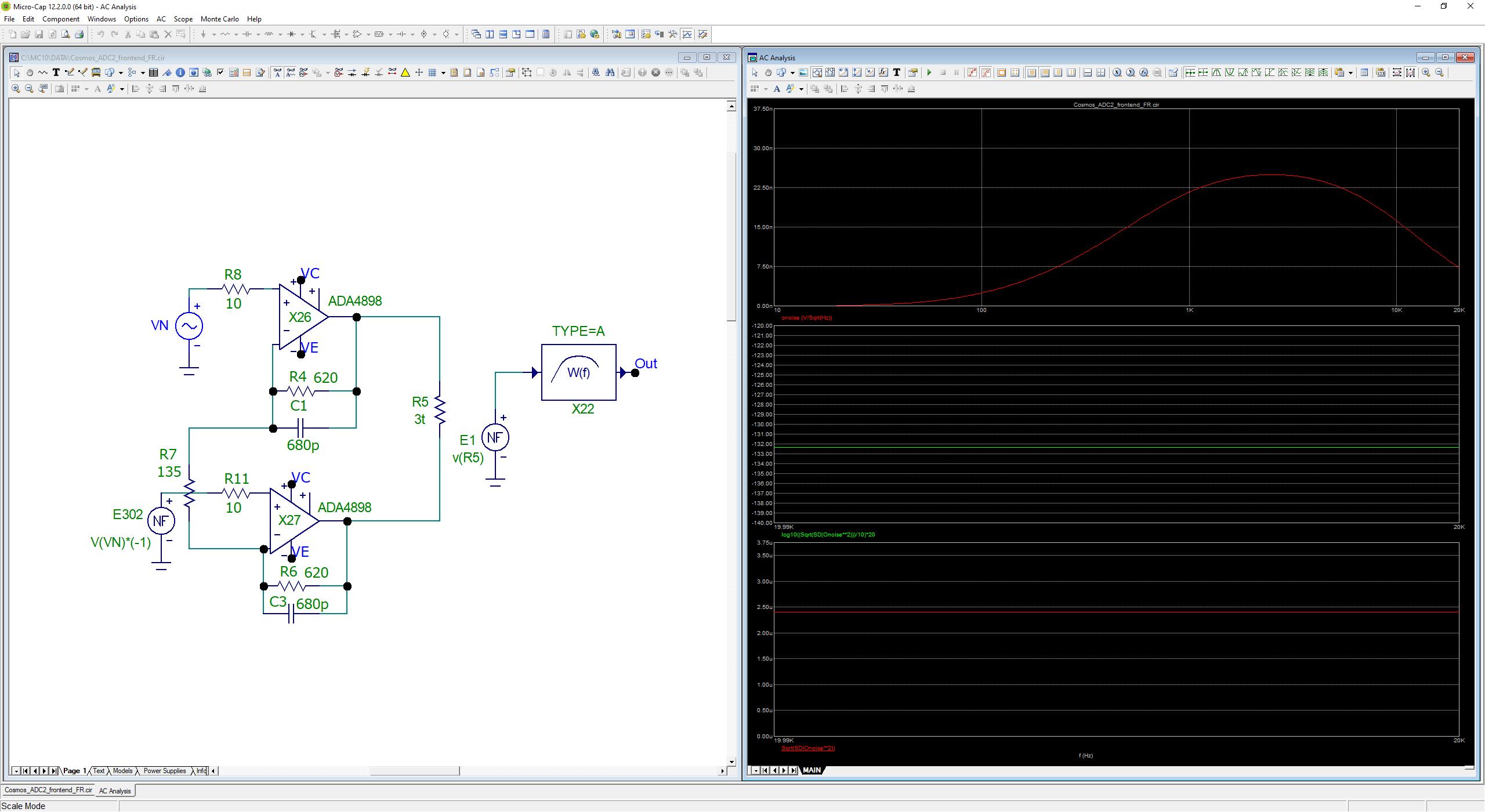Toggle the checkmark option in schematic toolbar
1485x812 pixels.
click(x=220, y=72)
